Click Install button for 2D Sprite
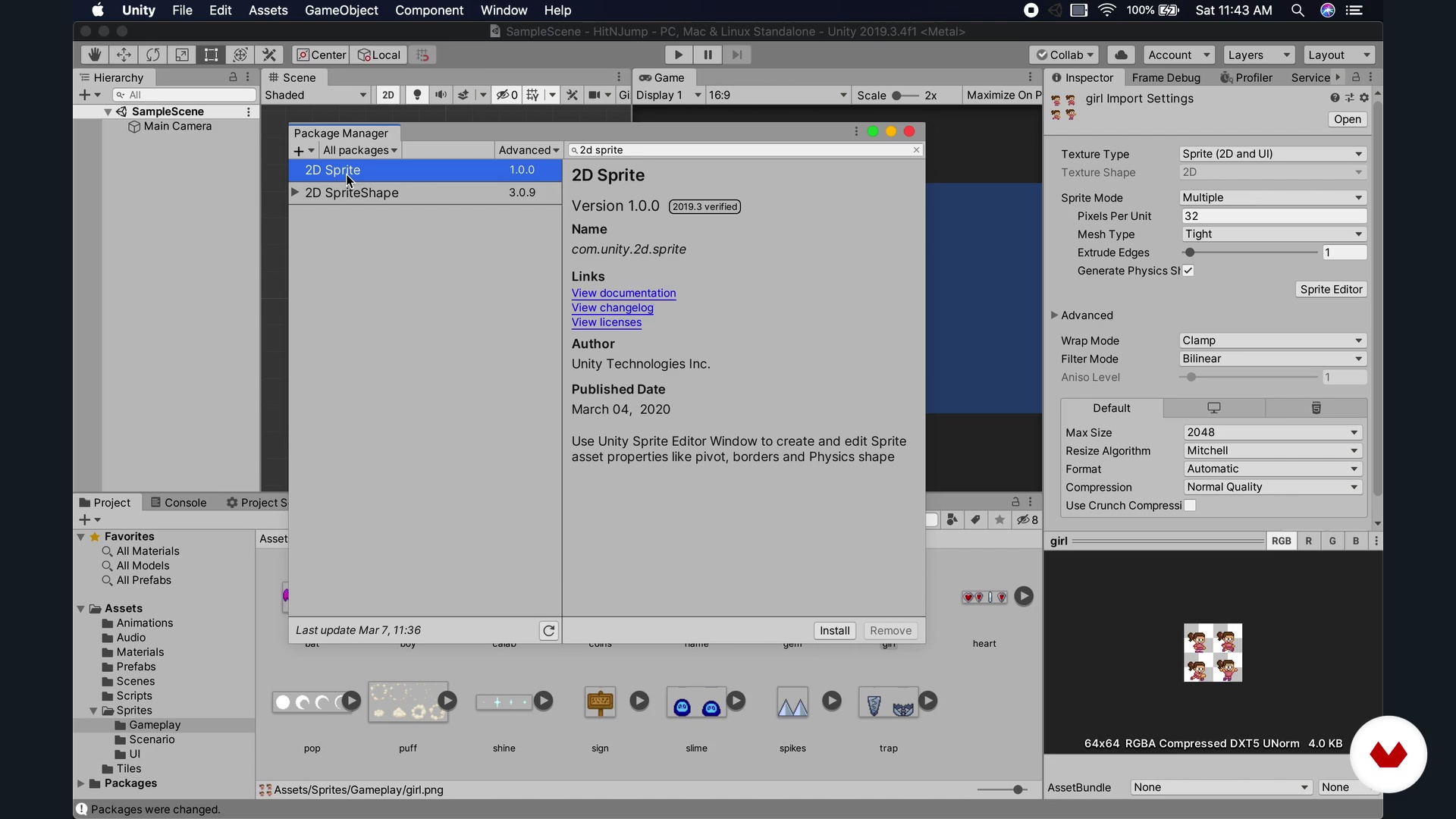 tap(834, 631)
